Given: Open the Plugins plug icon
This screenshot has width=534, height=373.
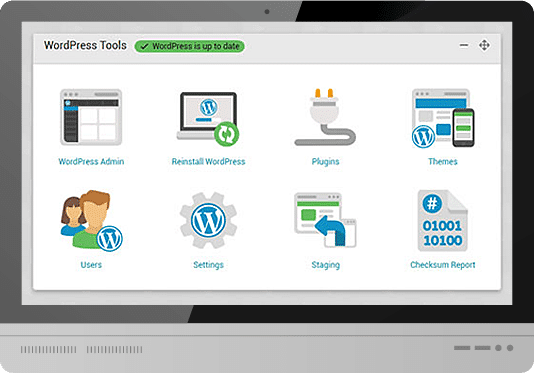Looking at the screenshot, I should 325,117.
